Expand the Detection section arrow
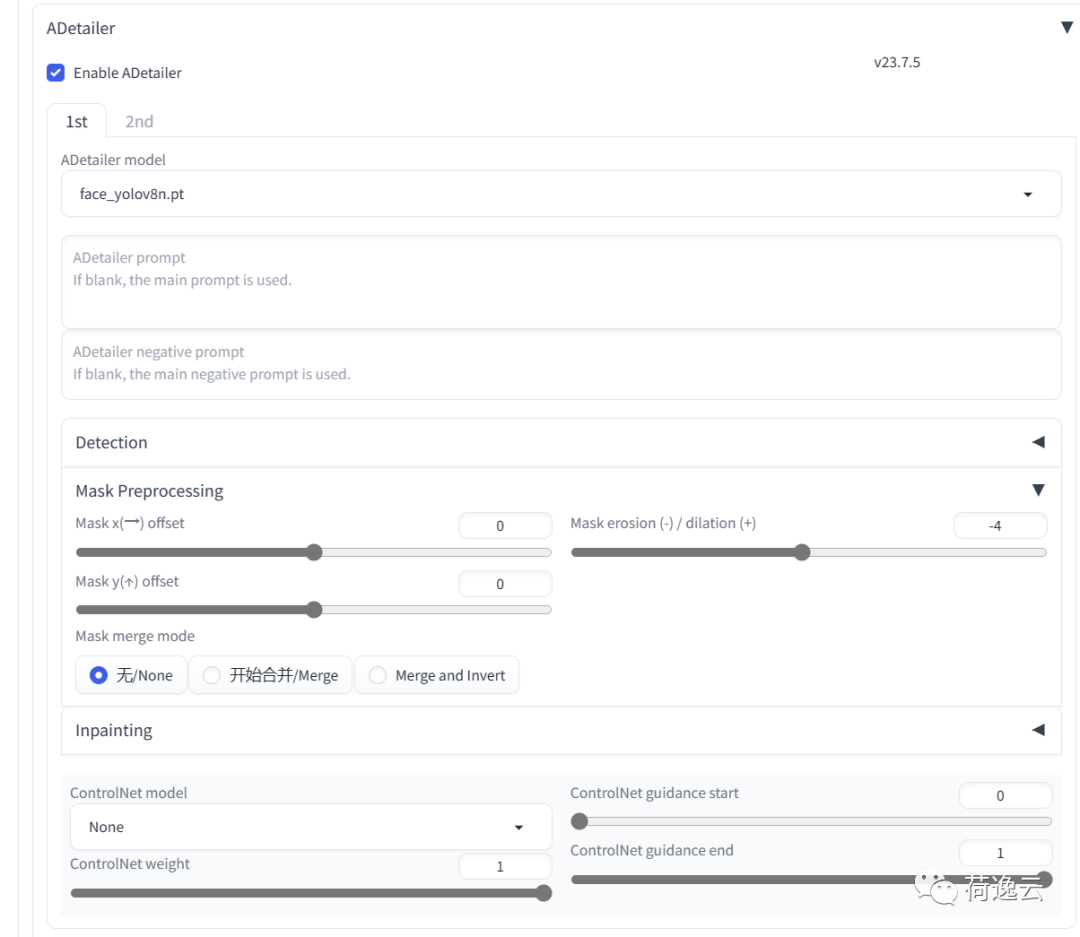The height and width of the screenshot is (937, 1080). [1038, 442]
